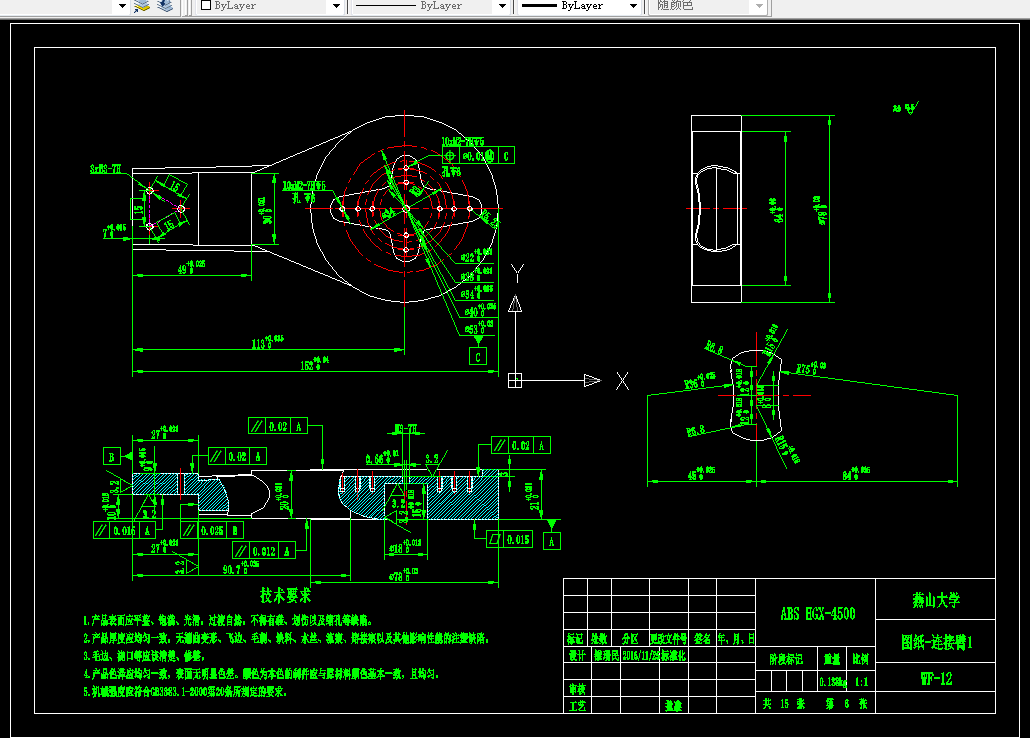Click the 标准化 cell in title block
Screen dimensions: 1030x738
(x=674, y=655)
